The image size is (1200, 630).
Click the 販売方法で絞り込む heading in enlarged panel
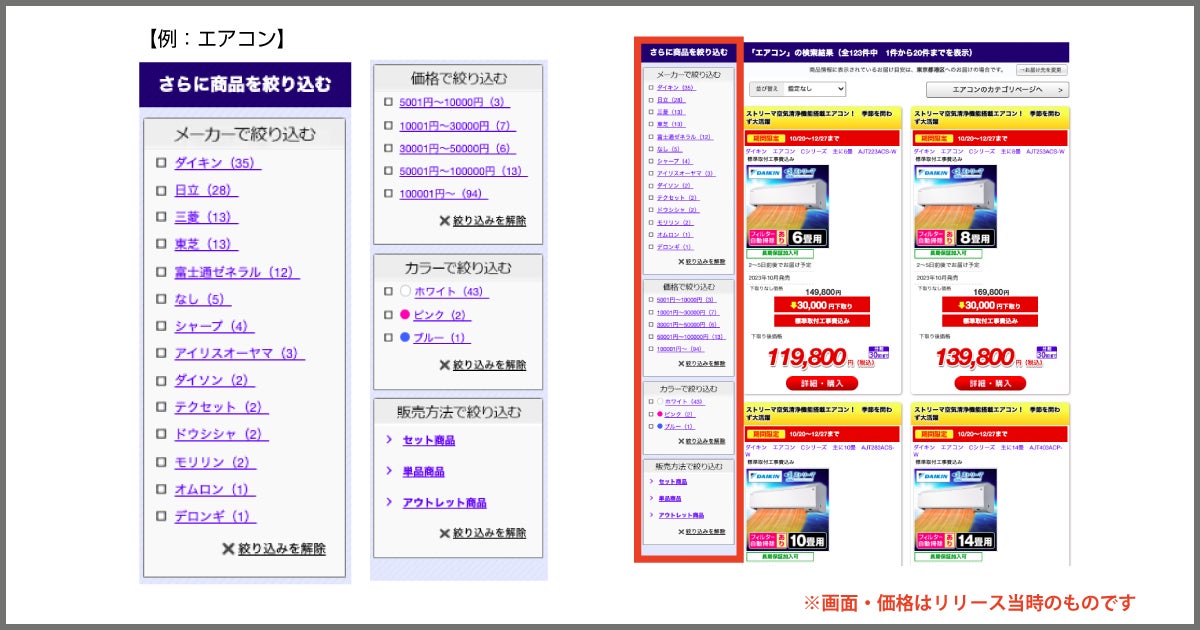click(459, 412)
